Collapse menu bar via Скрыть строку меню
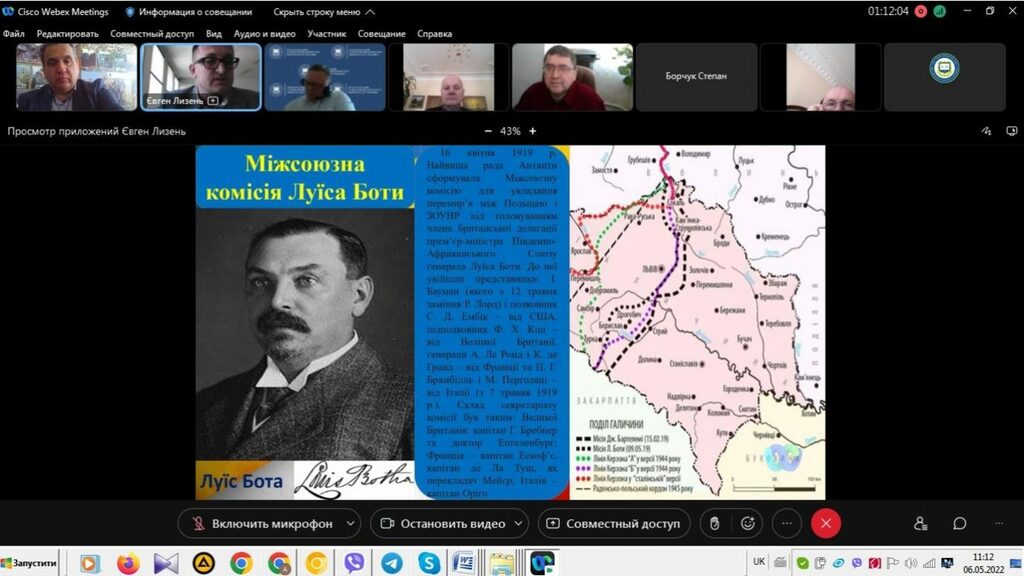Screen dimensions: 1024x576 (x=324, y=12)
